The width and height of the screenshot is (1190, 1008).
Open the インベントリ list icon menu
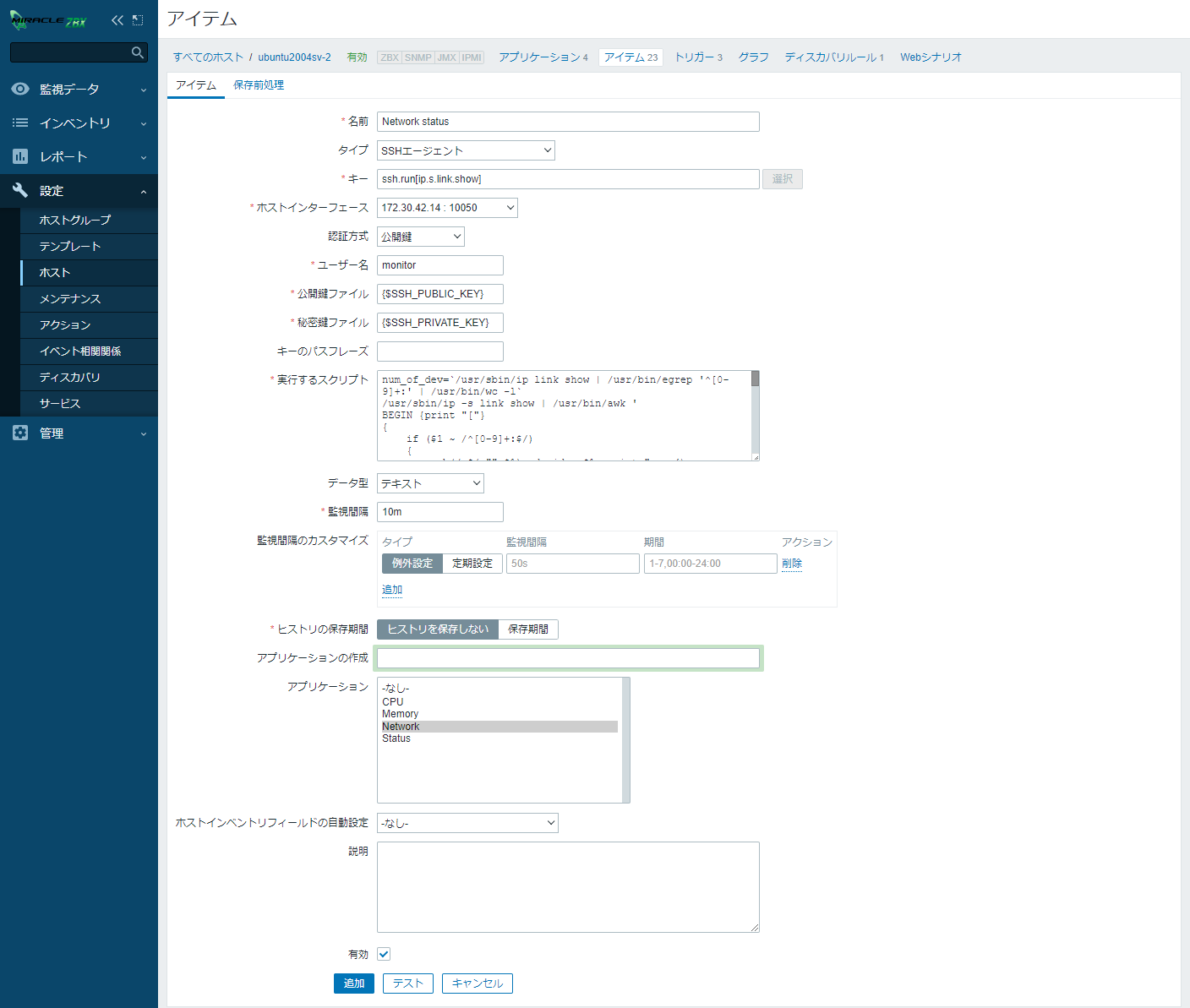pos(20,123)
